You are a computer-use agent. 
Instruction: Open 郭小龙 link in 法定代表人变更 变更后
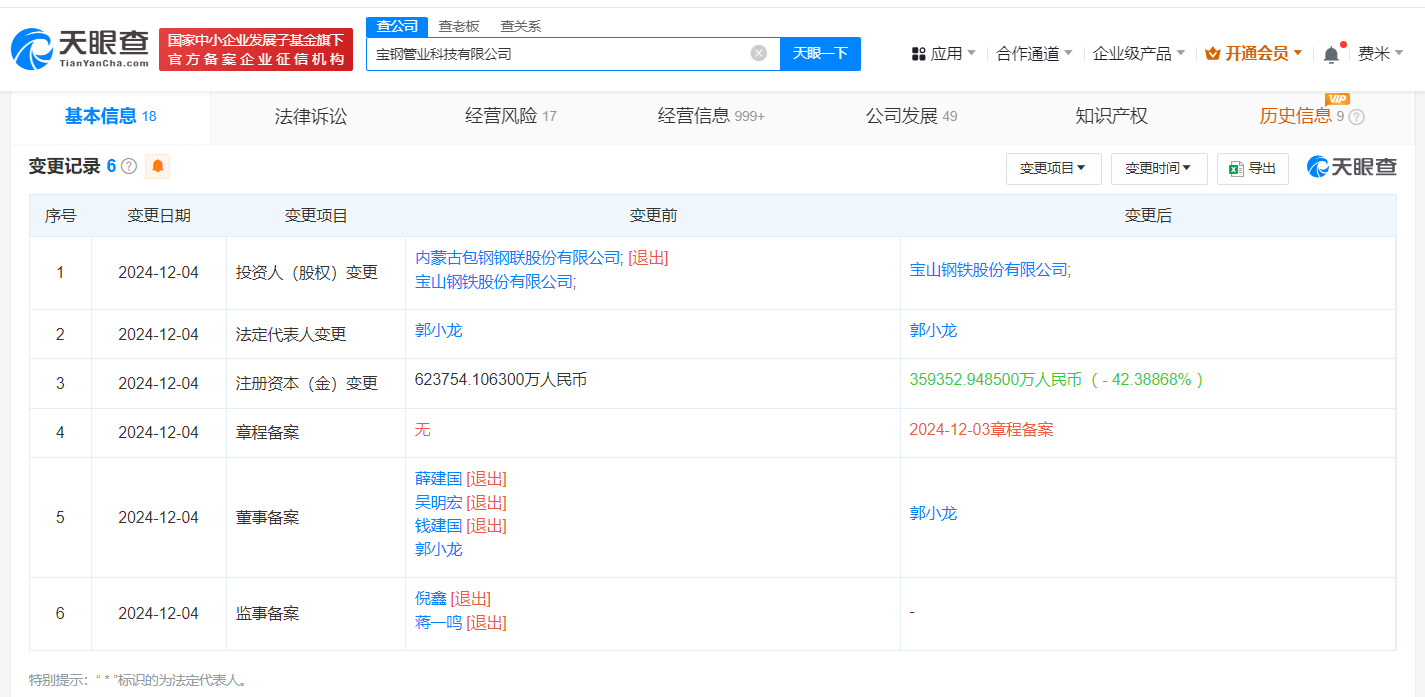point(934,330)
